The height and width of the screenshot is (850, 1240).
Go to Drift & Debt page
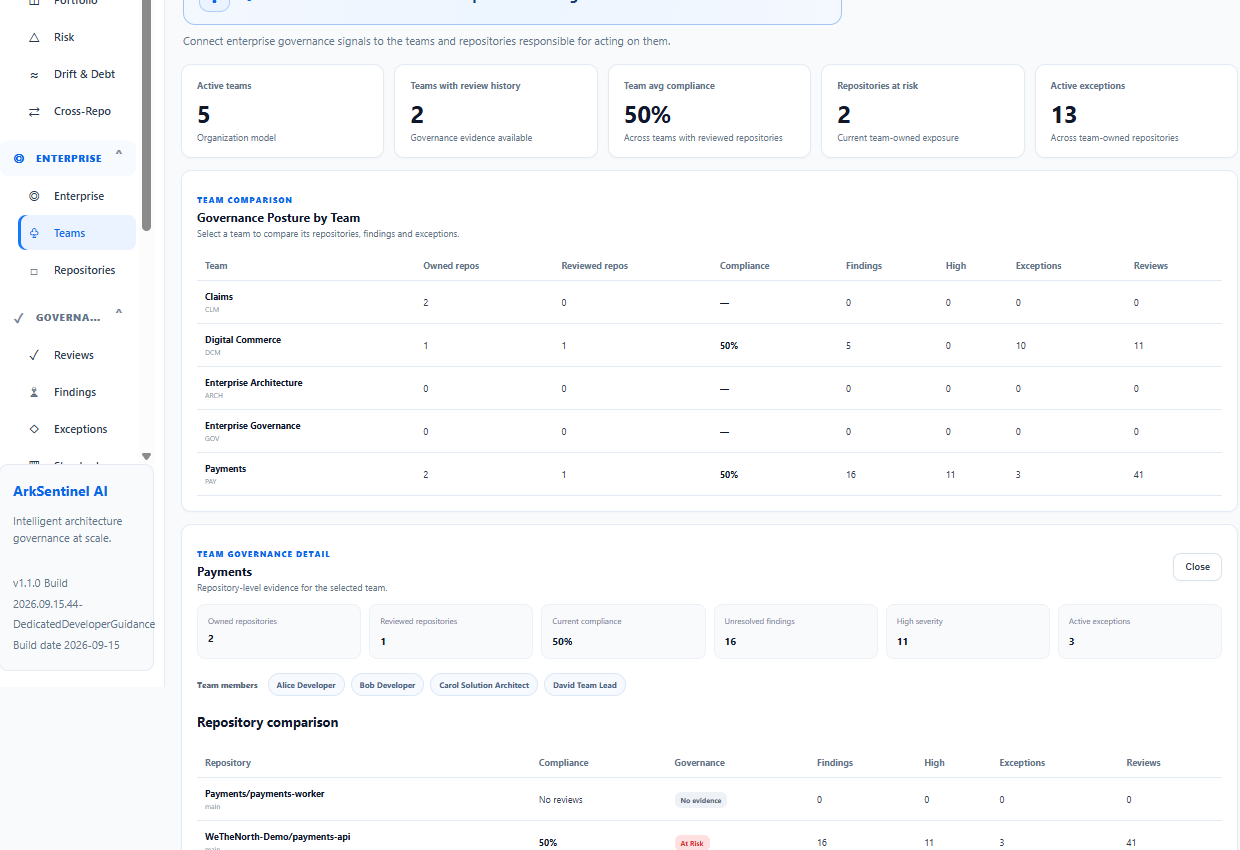click(77, 74)
